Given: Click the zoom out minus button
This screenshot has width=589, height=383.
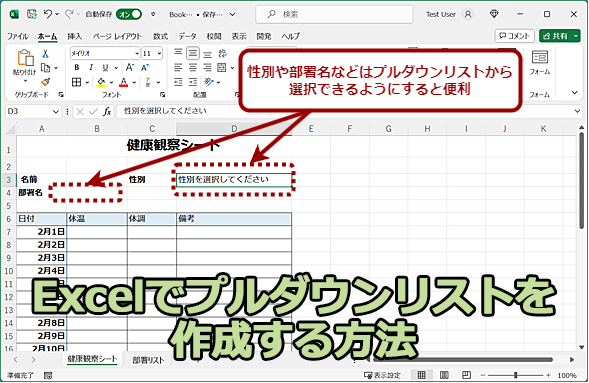Looking at the screenshot, I should (483, 375).
